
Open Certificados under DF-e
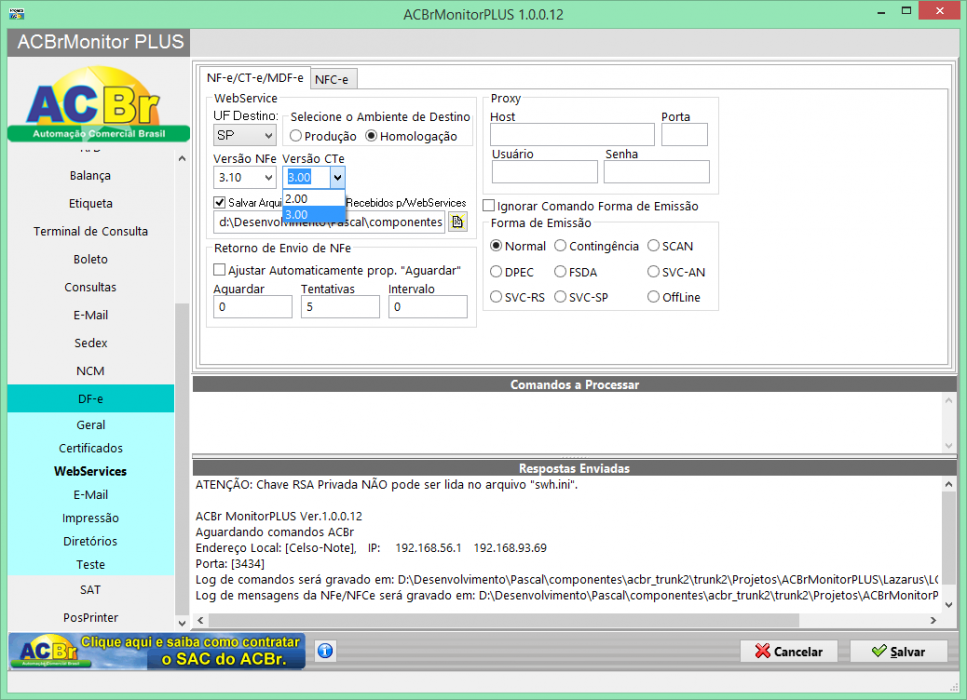tap(91, 448)
